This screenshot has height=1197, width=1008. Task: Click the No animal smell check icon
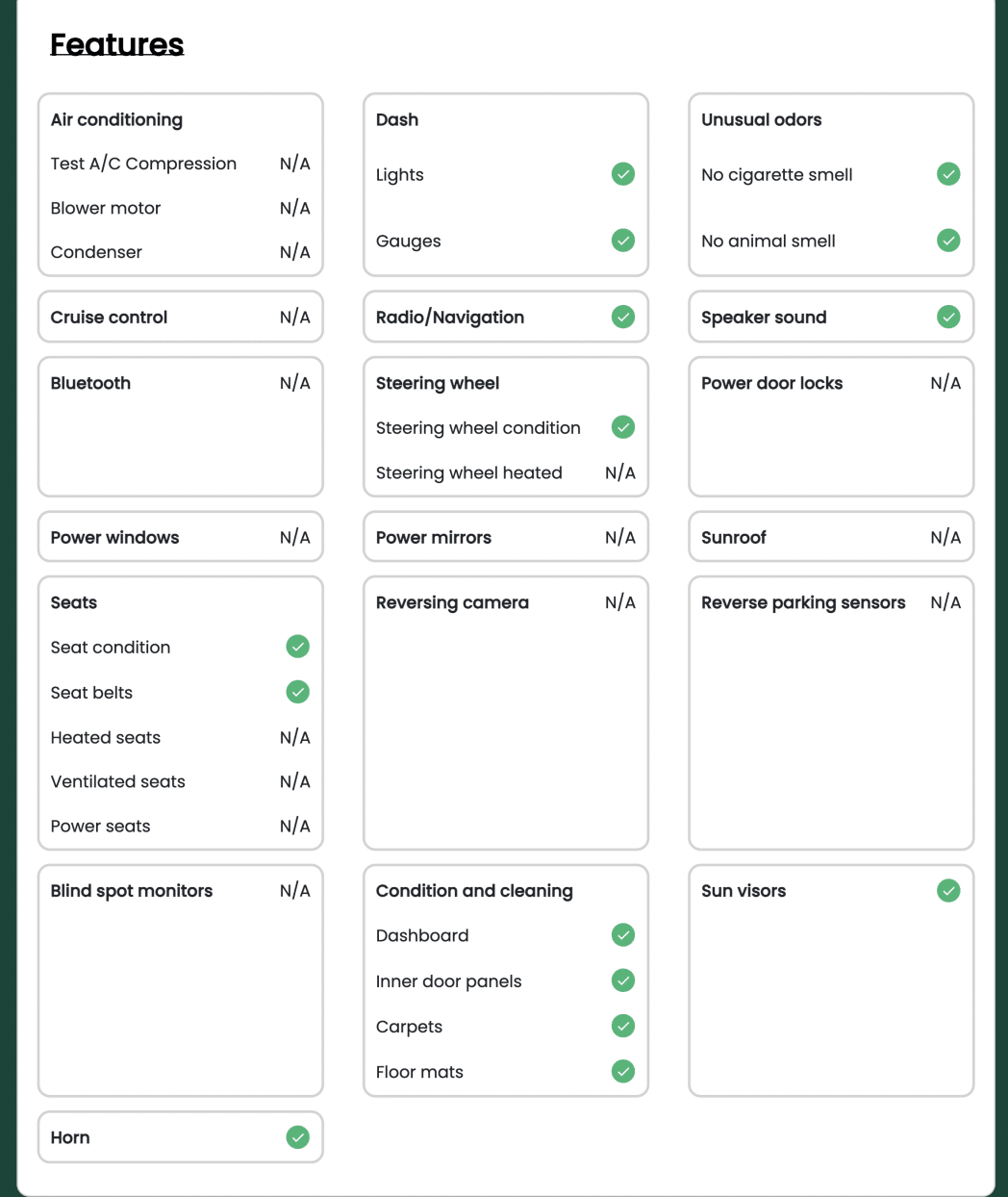948,241
